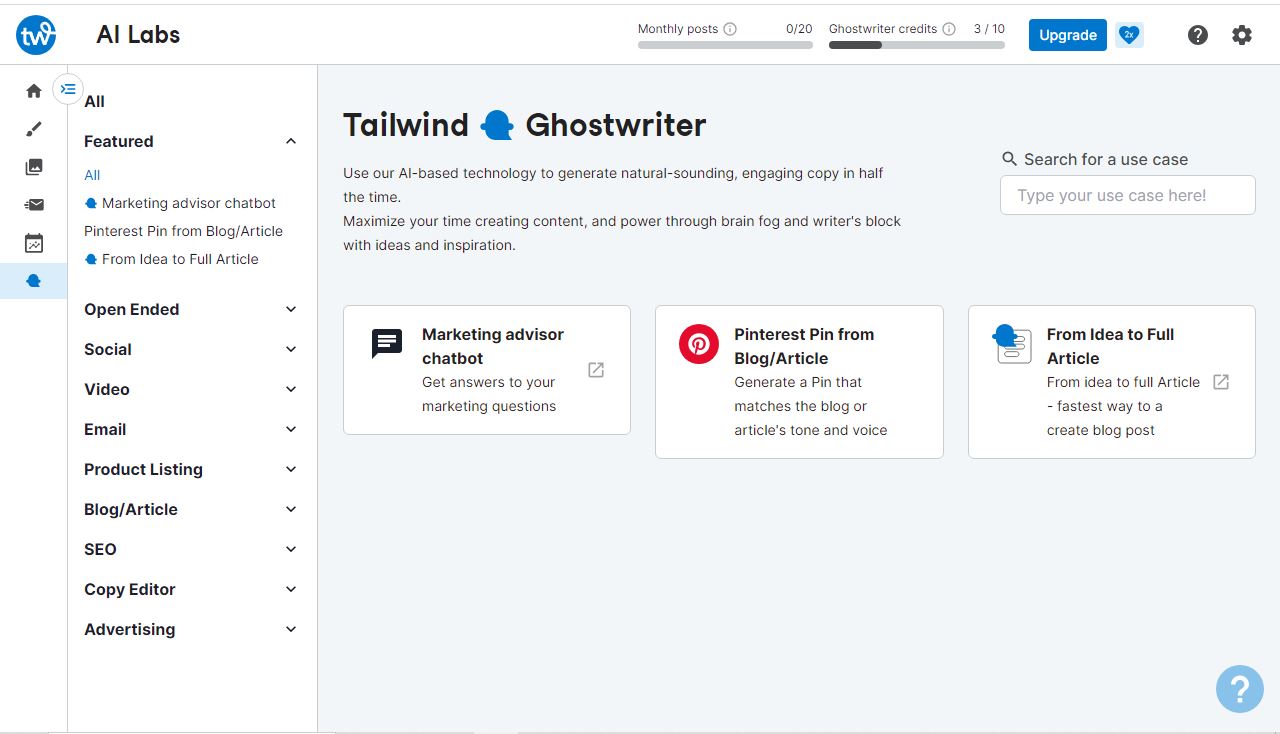1280x734 pixels.
Task: Expand the Advertising category
Action: pyautogui.click(x=291, y=629)
